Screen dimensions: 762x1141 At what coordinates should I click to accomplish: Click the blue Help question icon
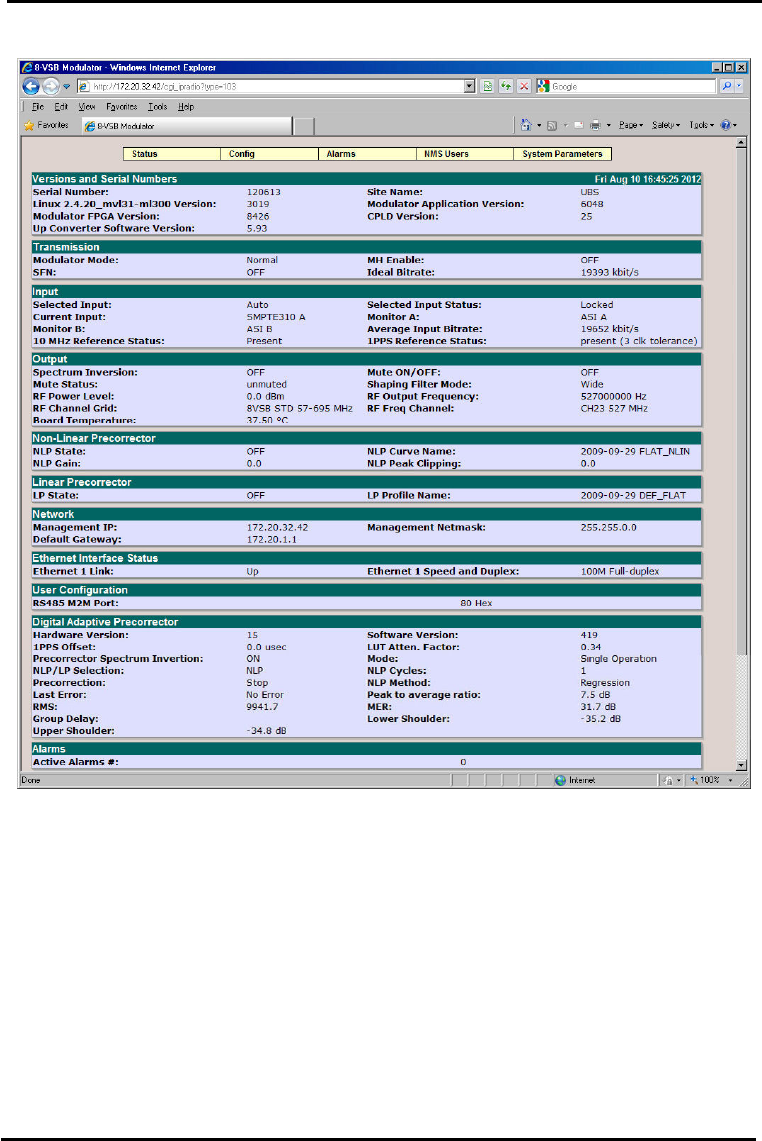tap(726, 125)
